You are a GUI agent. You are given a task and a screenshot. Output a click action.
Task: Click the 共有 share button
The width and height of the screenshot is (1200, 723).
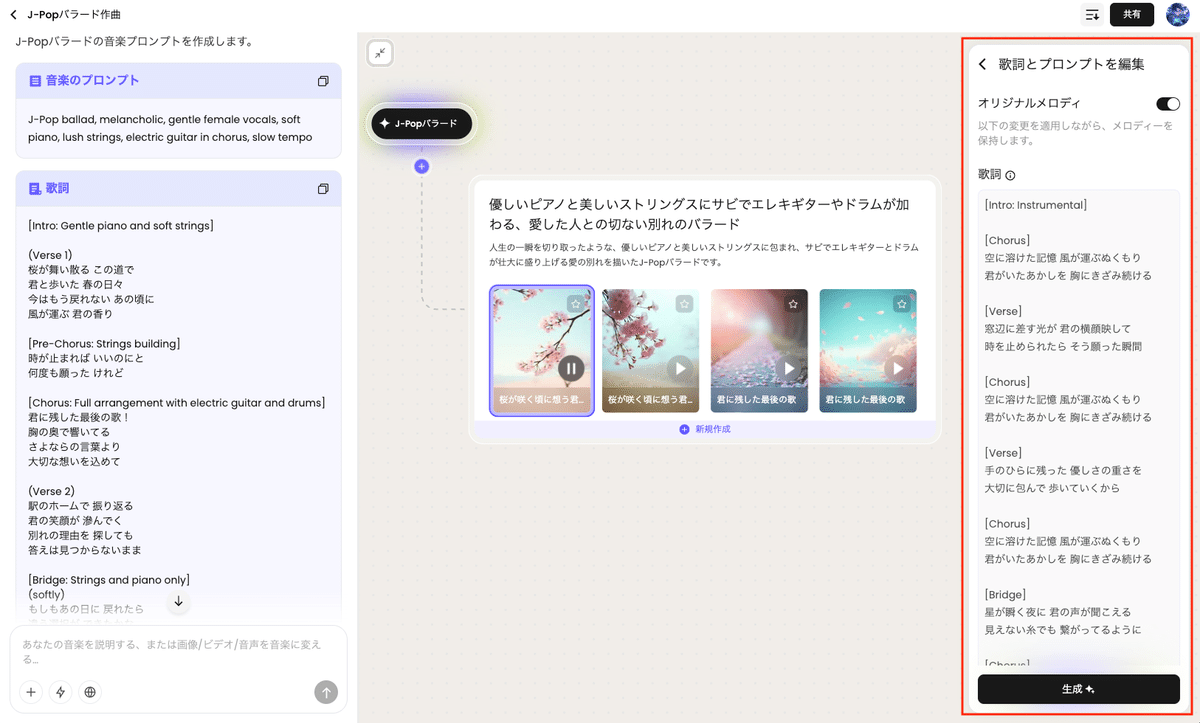pos(1131,15)
